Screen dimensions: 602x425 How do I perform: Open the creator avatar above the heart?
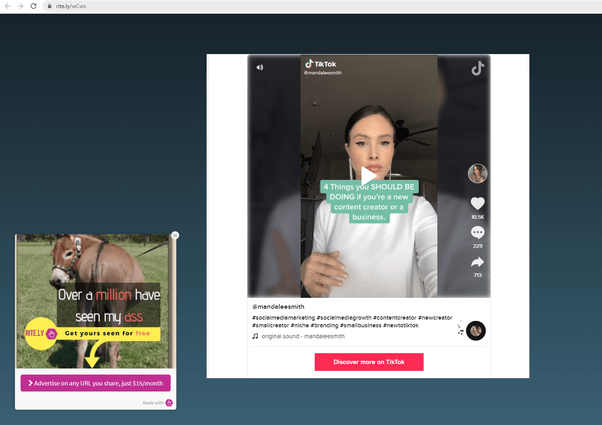(478, 174)
